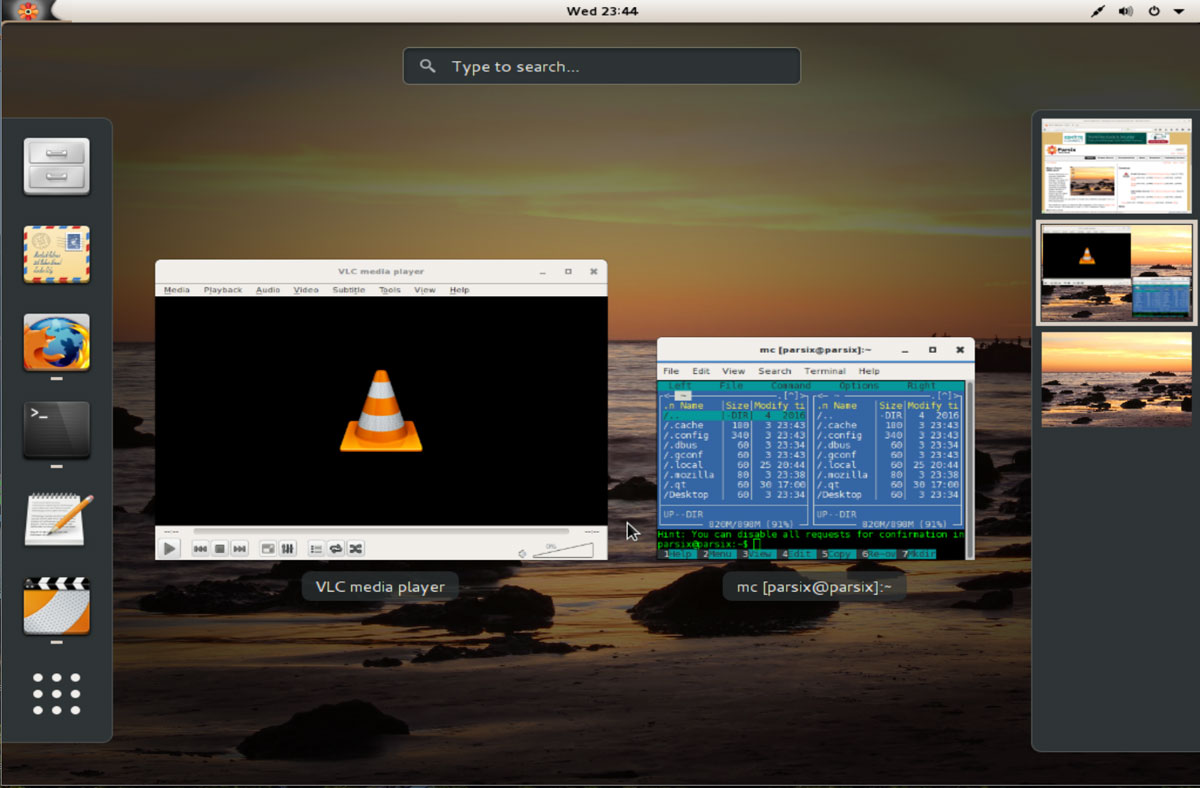Click mc 7Mkdir function key
This screenshot has height=788, width=1200.
[918, 554]
